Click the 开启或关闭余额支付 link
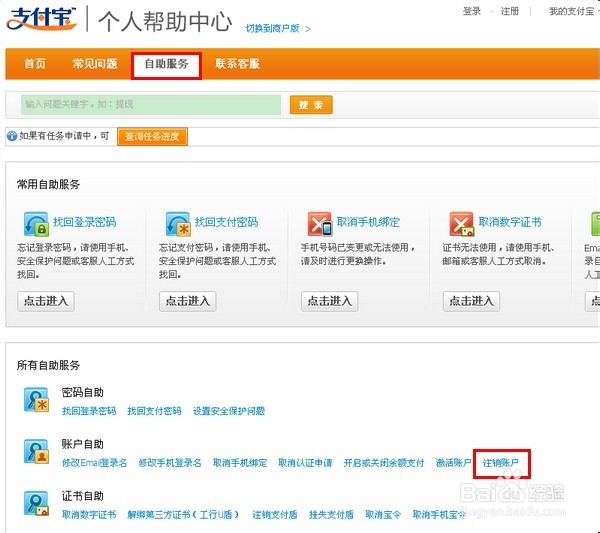Screen dimensions: 600x533 (384, 463)
